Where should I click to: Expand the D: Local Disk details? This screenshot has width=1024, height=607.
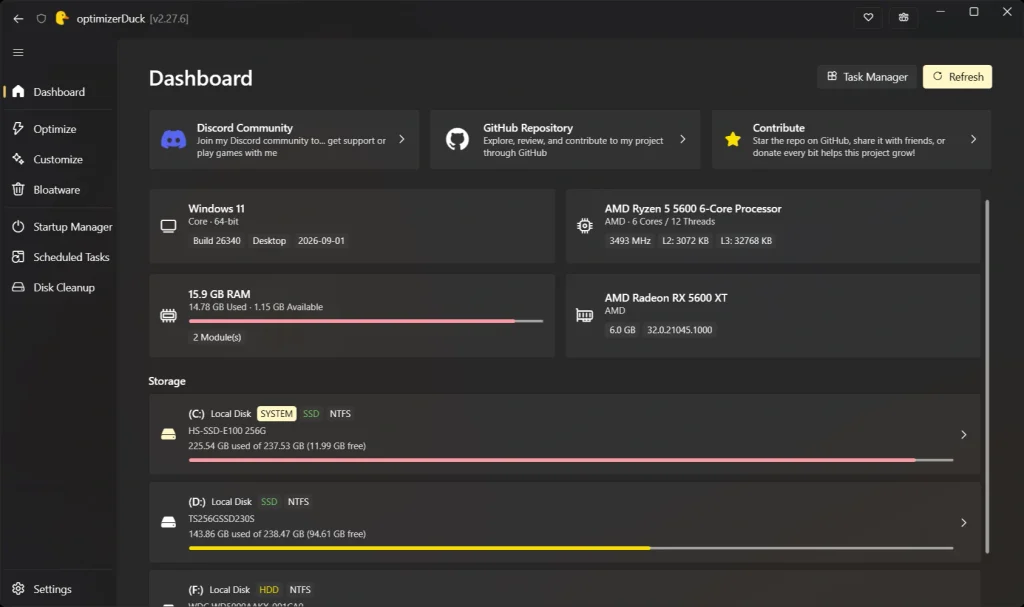pos(963,523)
